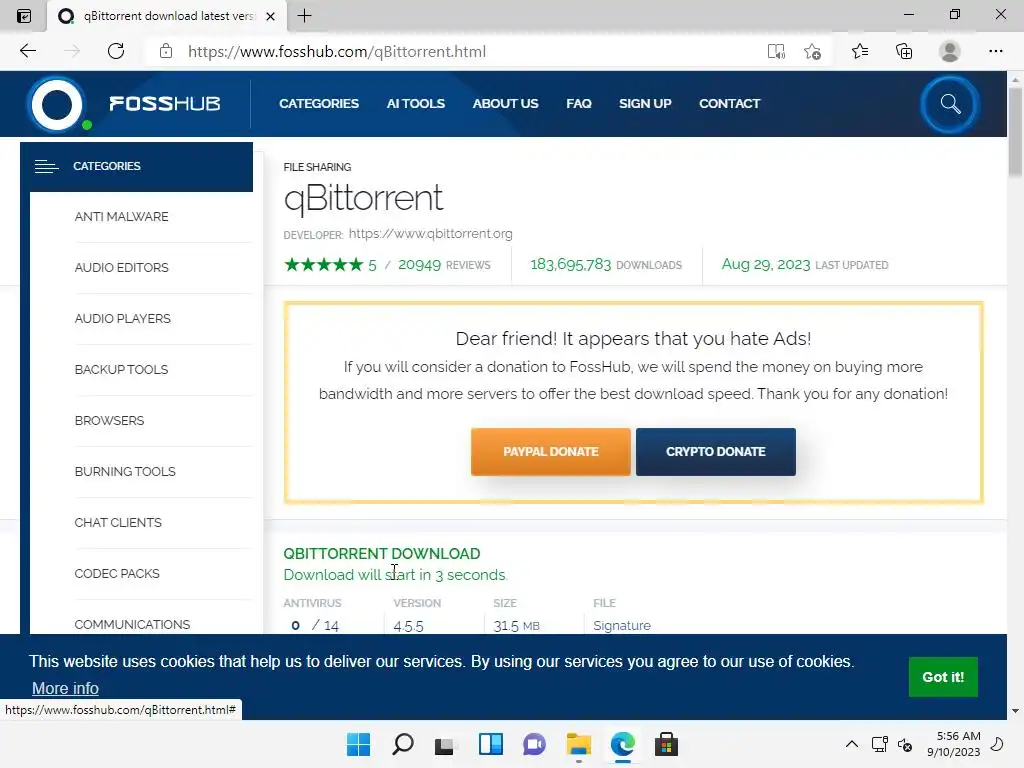This screenshot has height=768, width=1024.
Task: Click the PayPal Donate button
Action: tap(551, 452)
